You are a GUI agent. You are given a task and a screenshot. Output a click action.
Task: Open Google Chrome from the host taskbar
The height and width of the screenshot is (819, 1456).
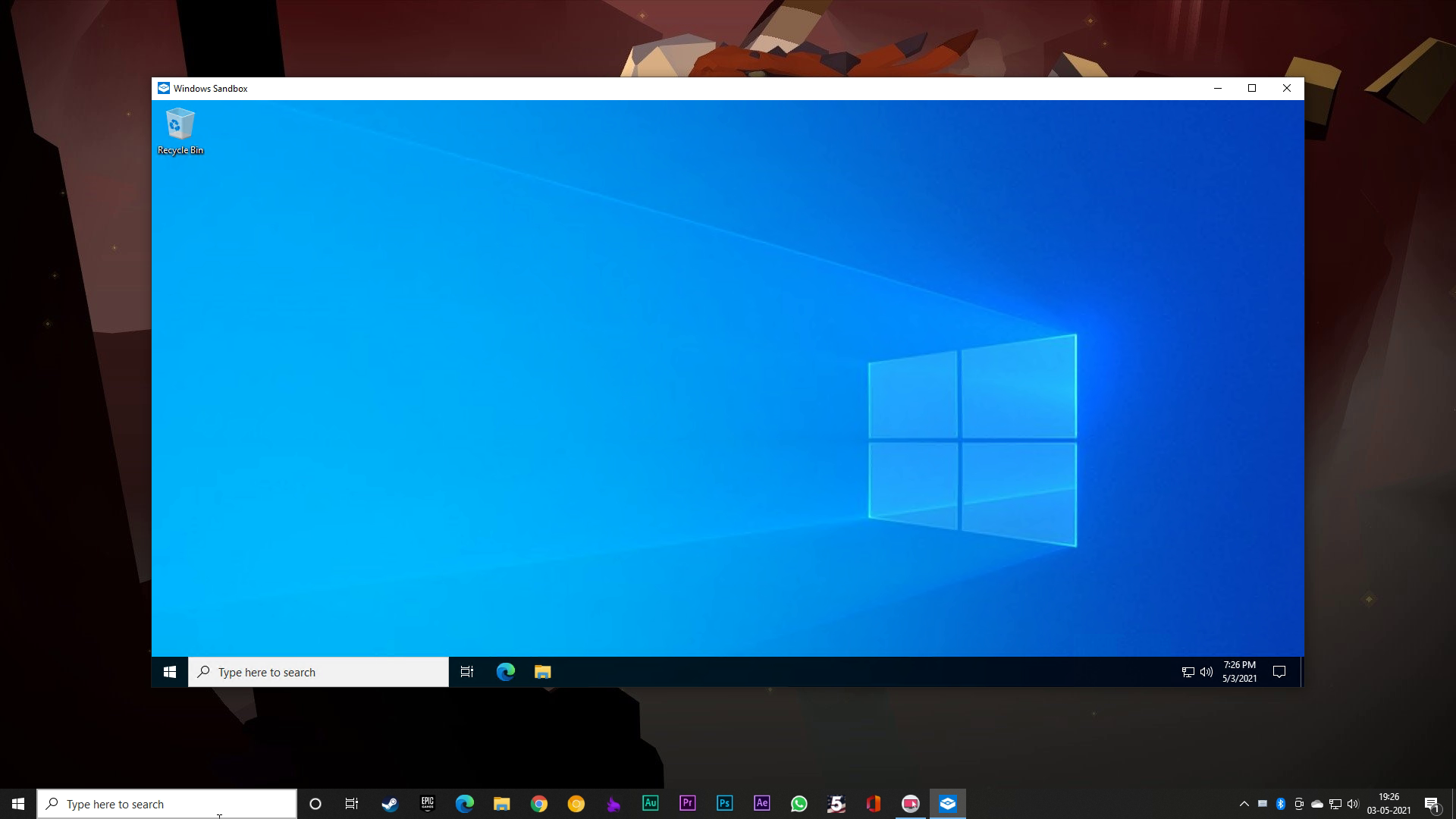point(539,804)
